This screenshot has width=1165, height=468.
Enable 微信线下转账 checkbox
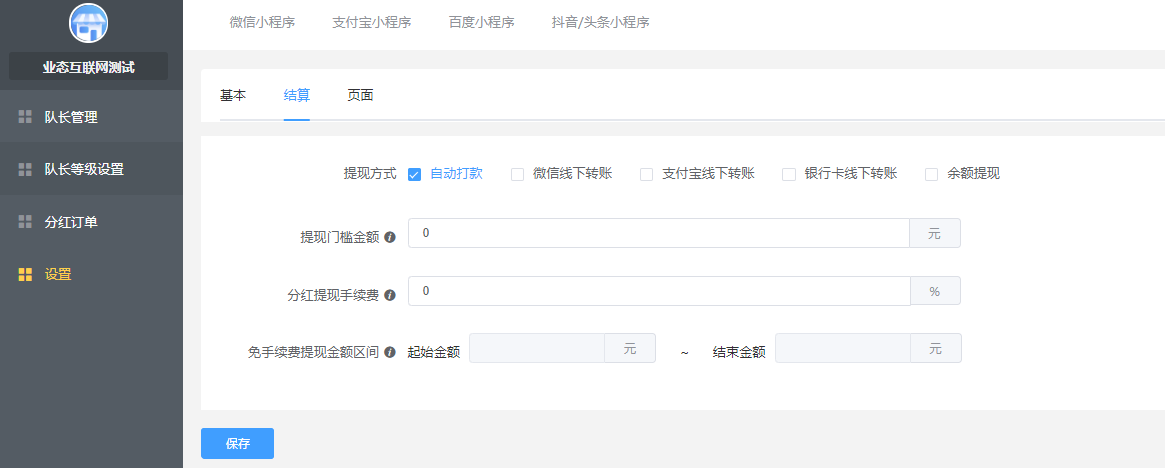pos(518,175)
